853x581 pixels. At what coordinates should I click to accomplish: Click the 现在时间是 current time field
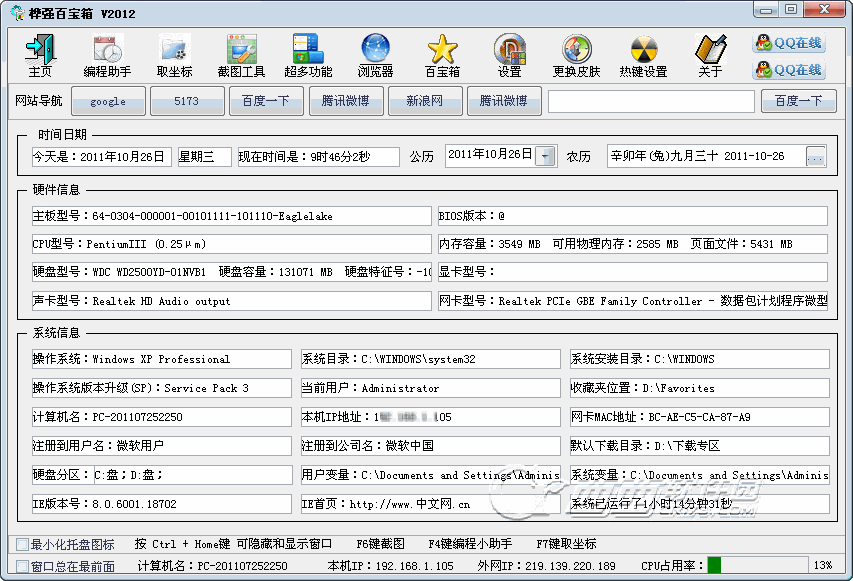[319, 157]
